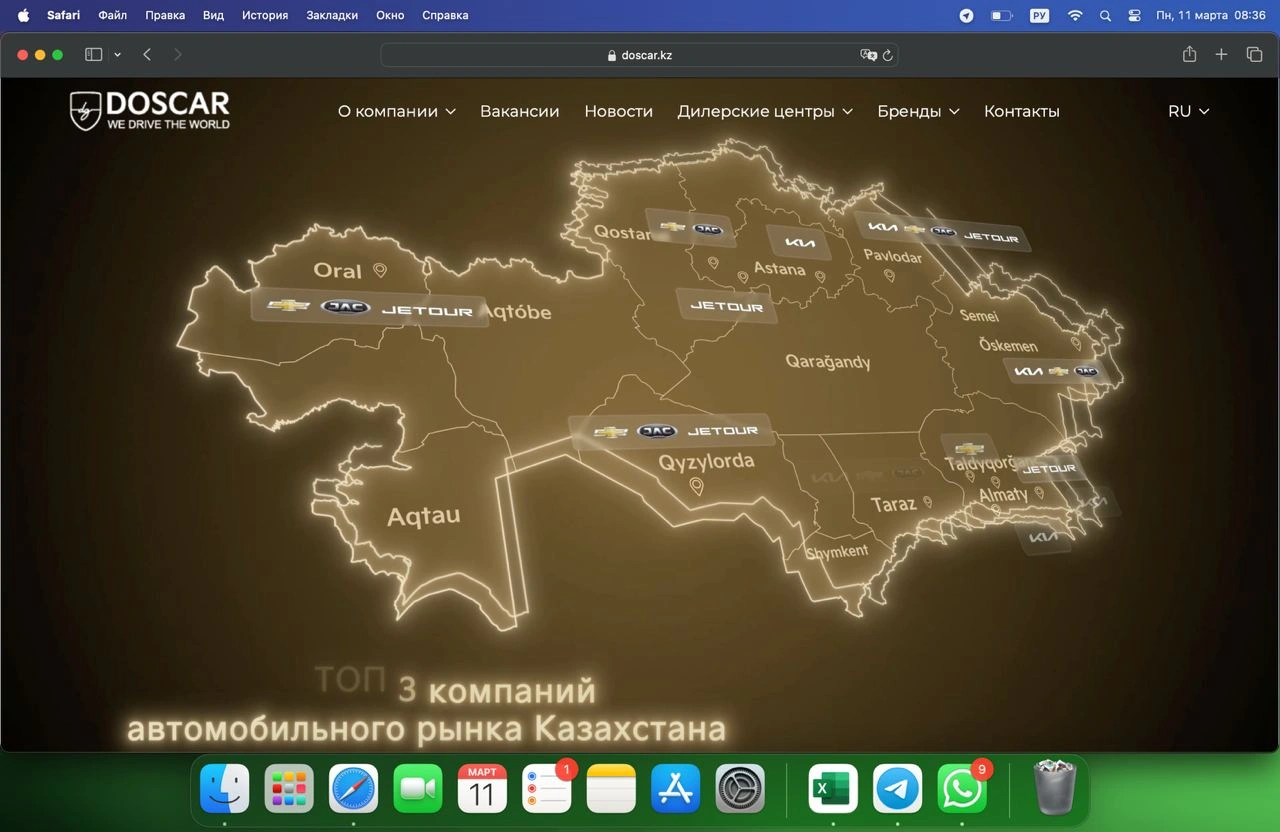1280x832 pixels.
Task: Open System Settings from the Dock
Action: (740, 789)
